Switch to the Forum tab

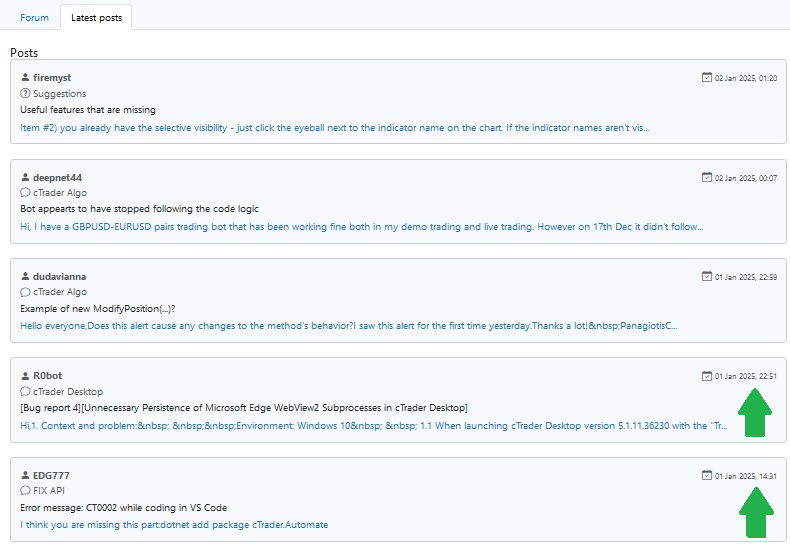(34, 18)
